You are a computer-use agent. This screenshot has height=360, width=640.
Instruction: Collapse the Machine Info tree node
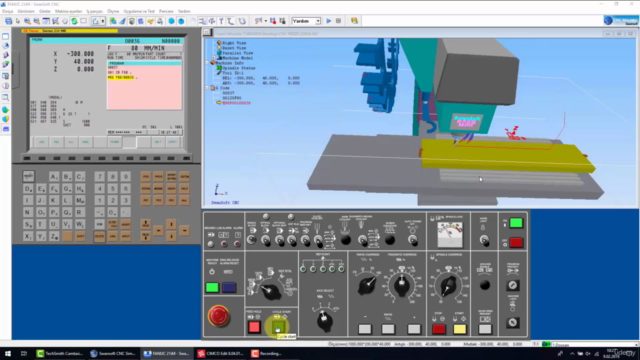click(x=207, y=63)
